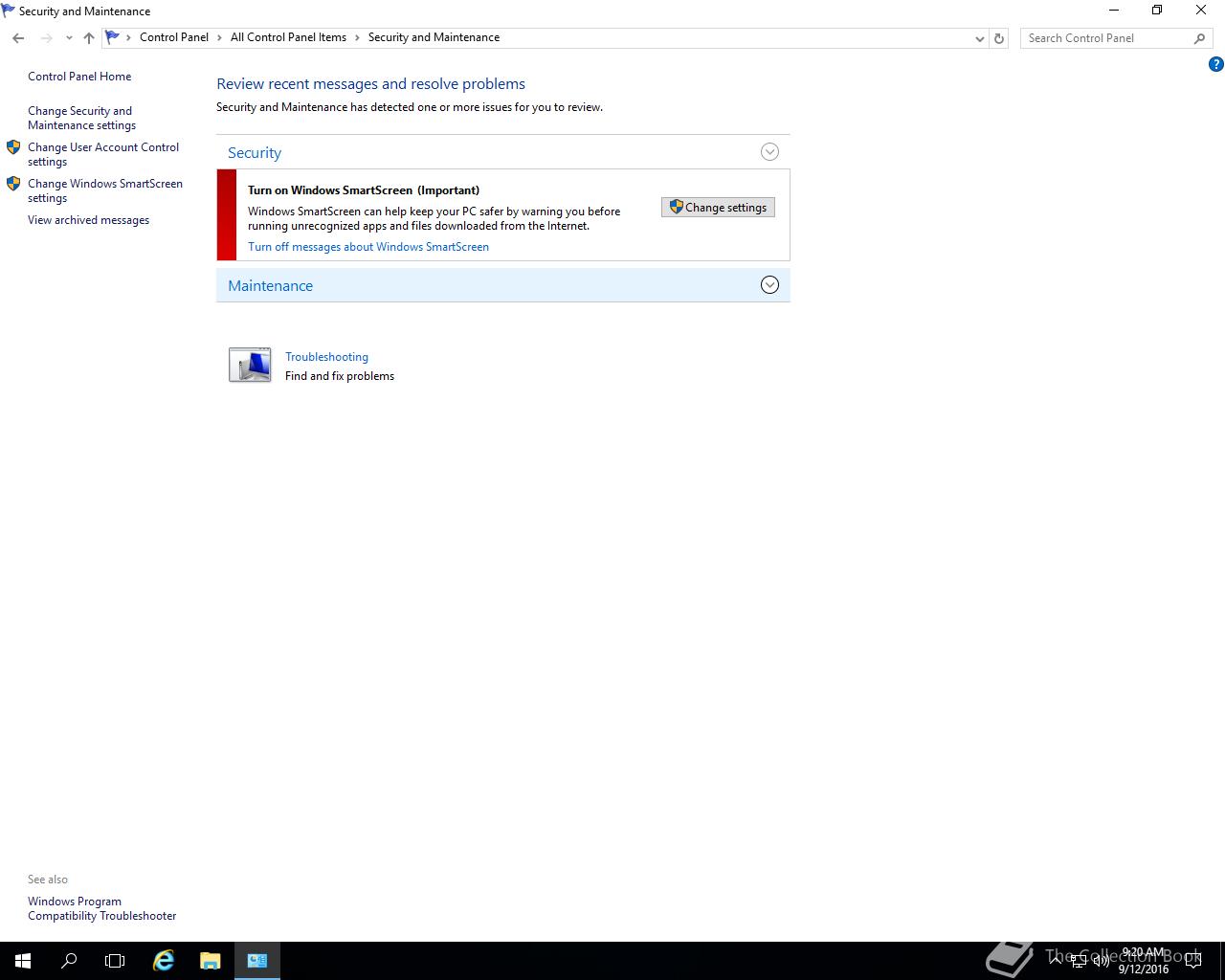Go to Control Panel Home

(79, 77)
